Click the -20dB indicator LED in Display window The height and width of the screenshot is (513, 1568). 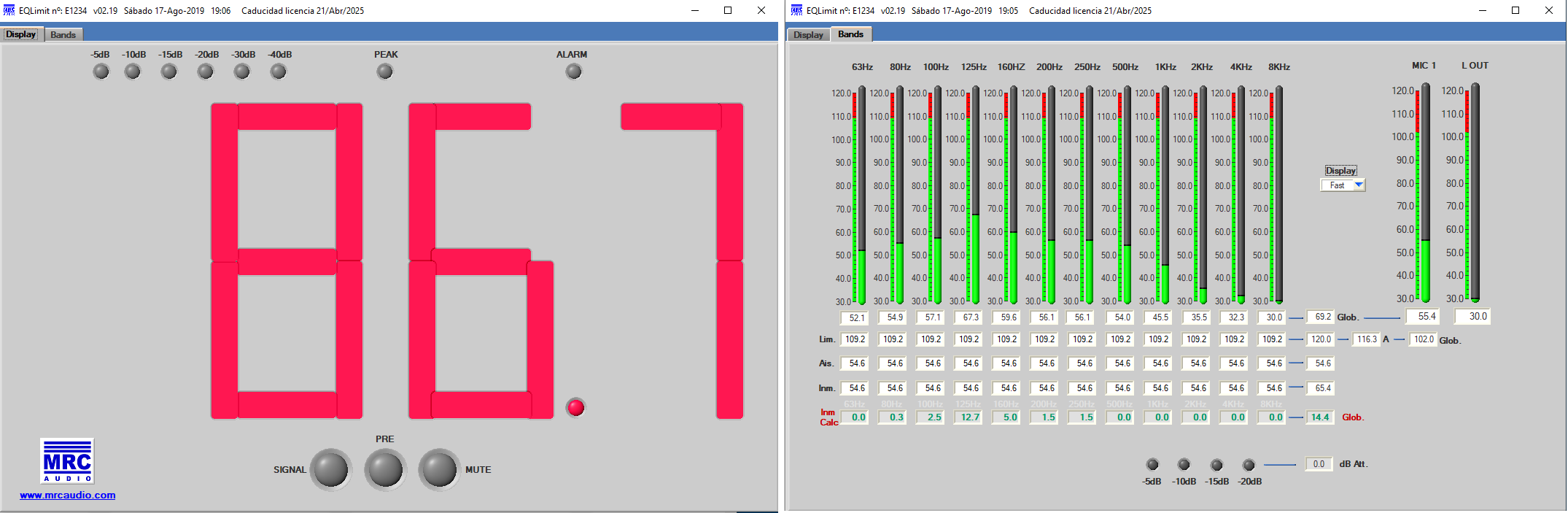[x=206, y=72]
